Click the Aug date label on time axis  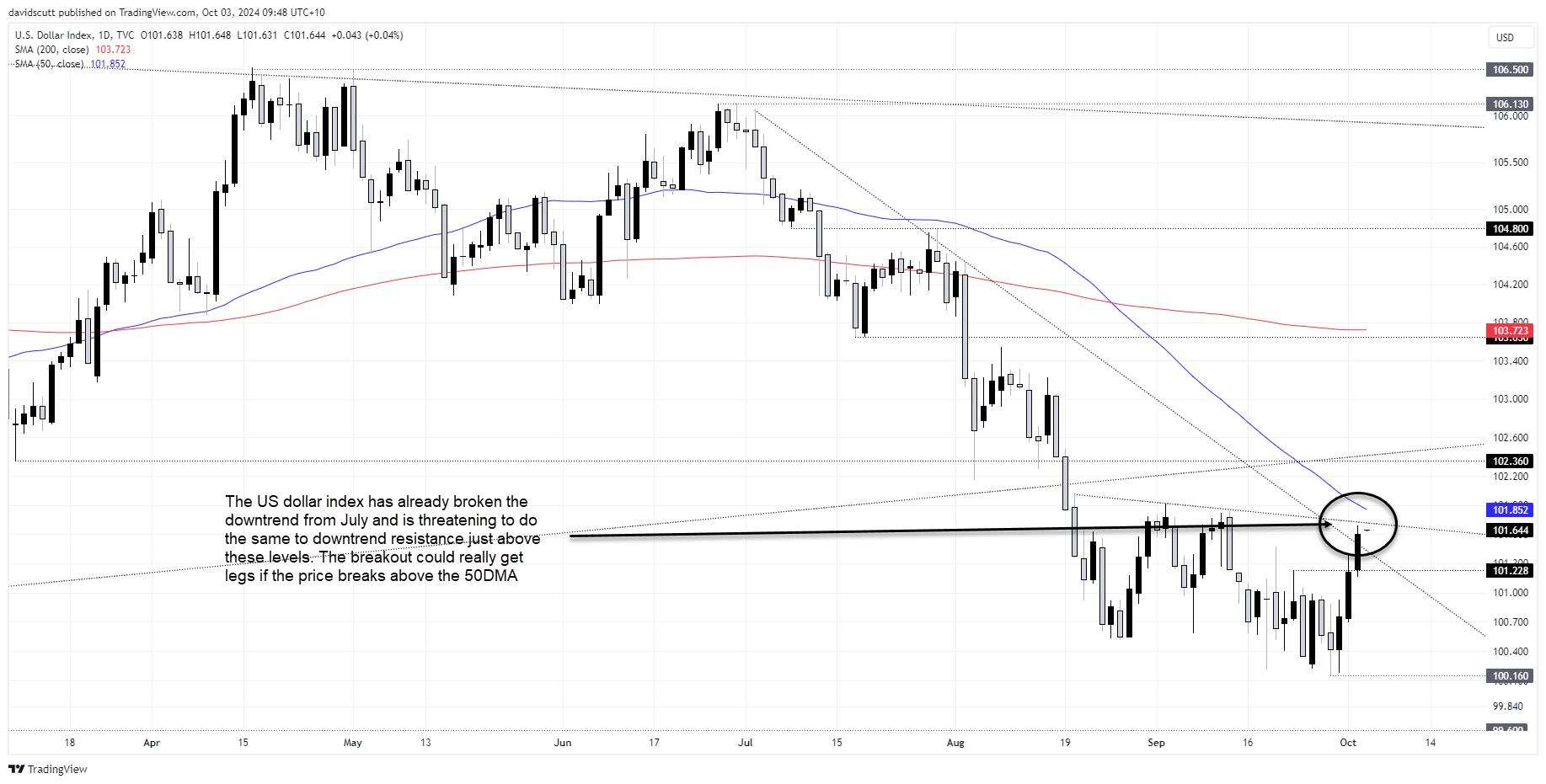pos(955,743)
